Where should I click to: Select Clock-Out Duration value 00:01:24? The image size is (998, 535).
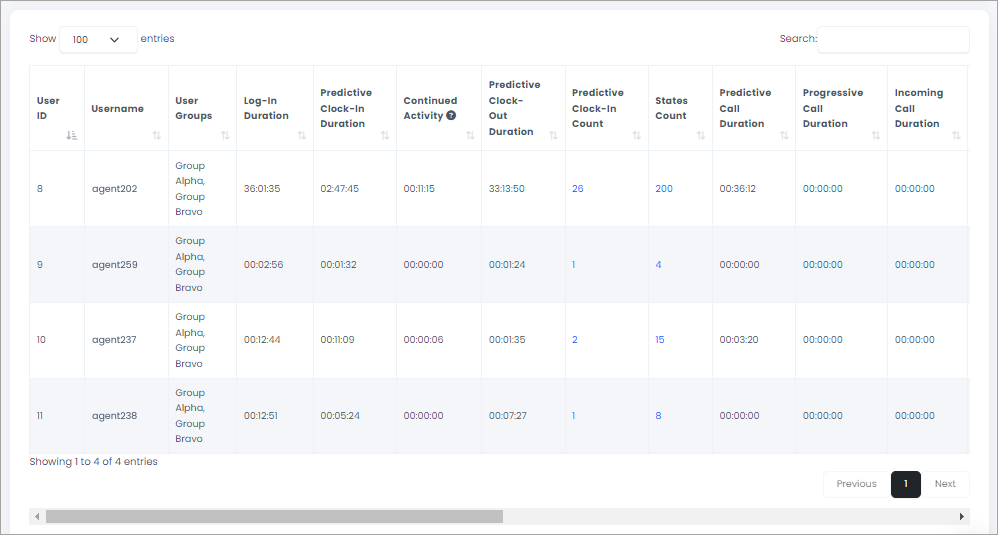(x=507, y=265)
